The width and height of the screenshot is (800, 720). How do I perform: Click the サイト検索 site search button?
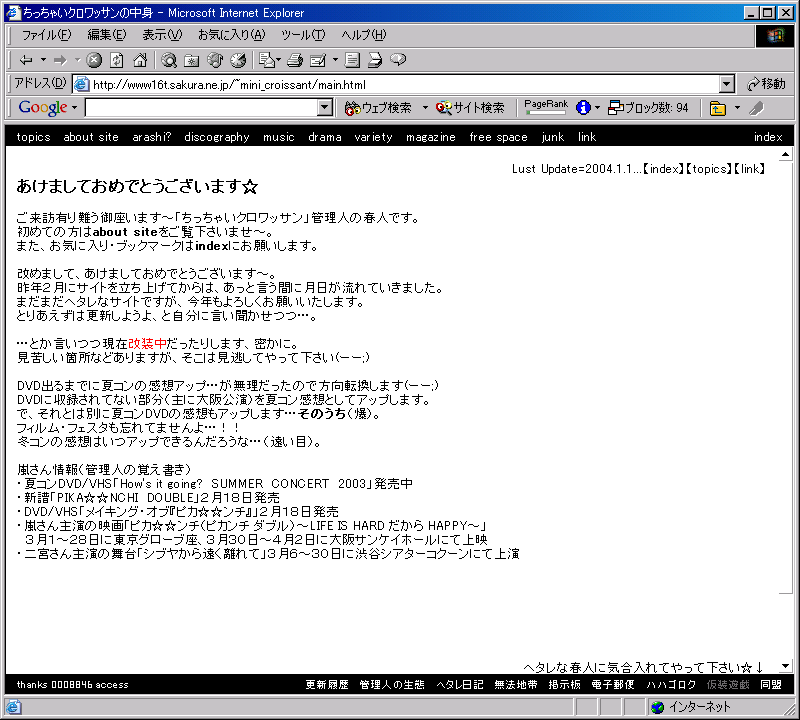(470, 108)
